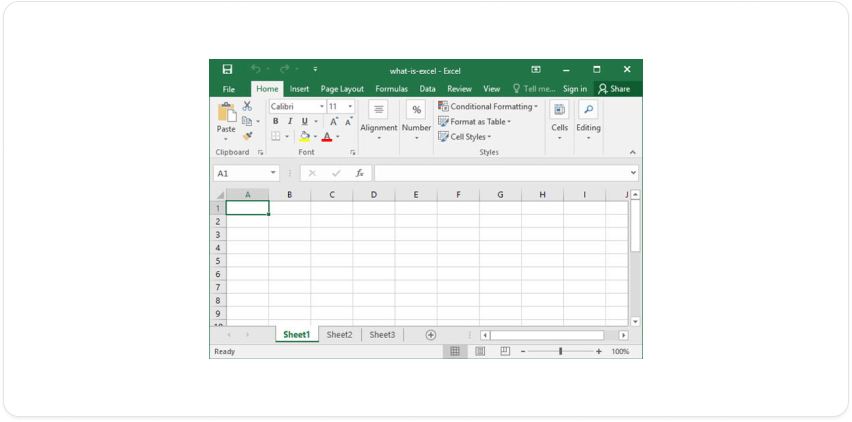Switch to the Review tab
Image resolution: width=852 pixels, height=422 pixels.
(460, 89)
